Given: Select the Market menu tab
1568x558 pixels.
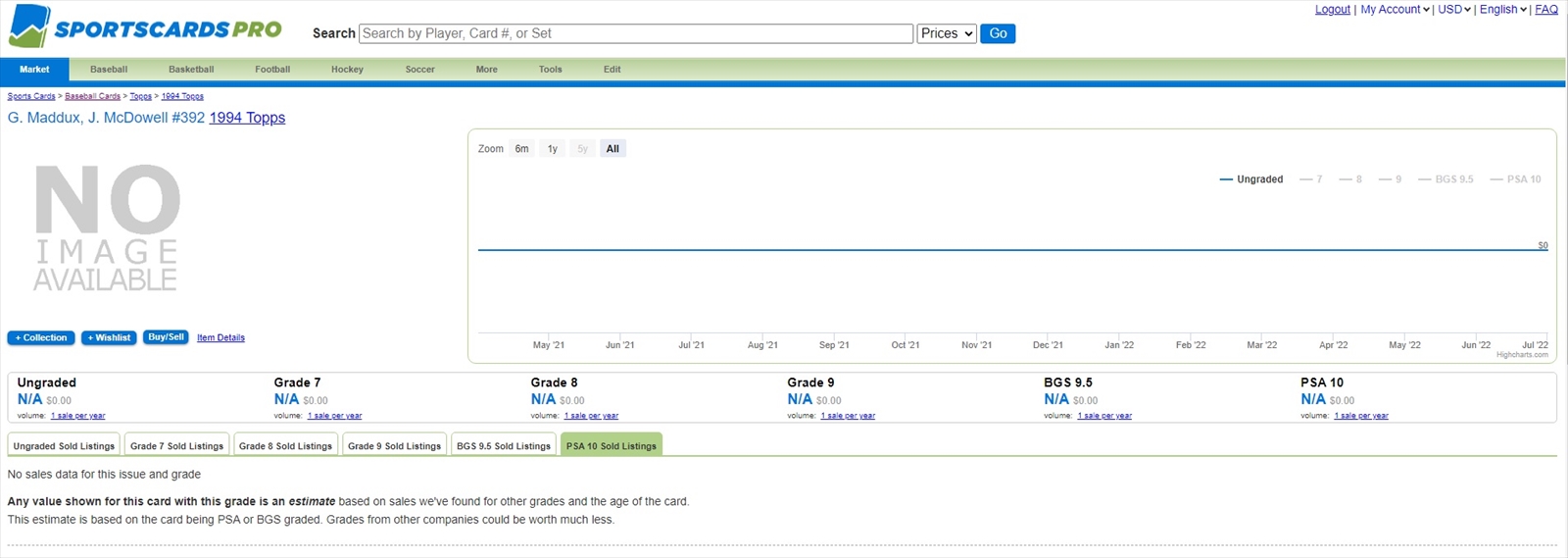Looking at the screenshot, I should [34, 70].
